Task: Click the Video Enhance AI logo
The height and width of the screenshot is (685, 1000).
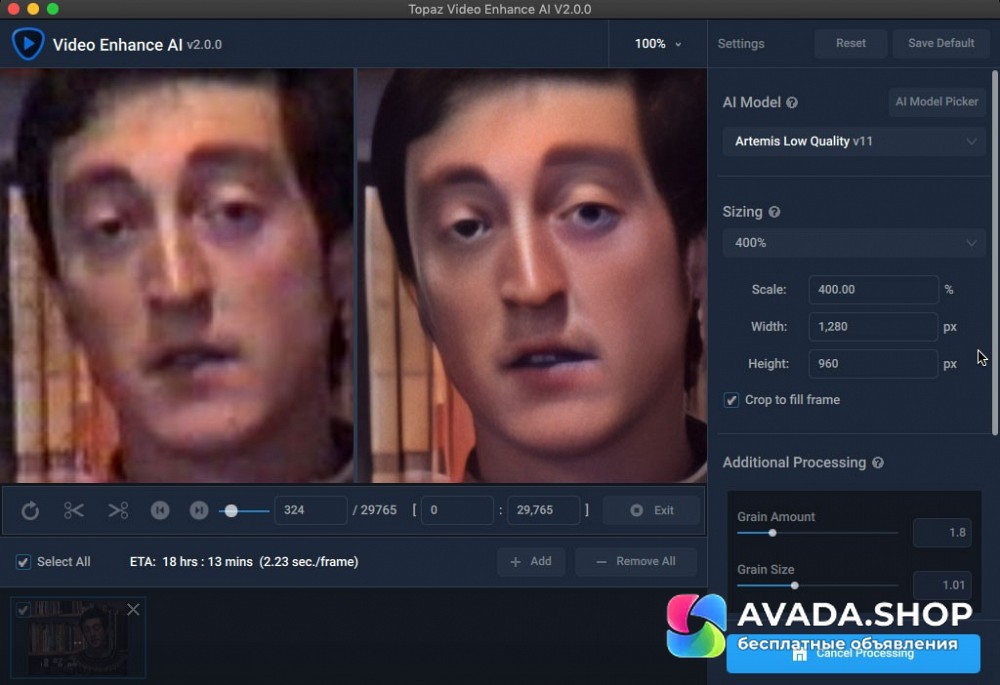Action: [27, 44]
